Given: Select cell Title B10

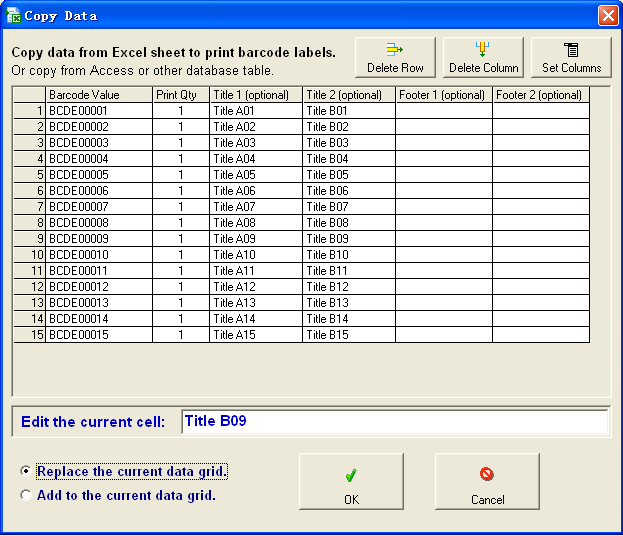Looking at the screenshot, I should (349, 255).
